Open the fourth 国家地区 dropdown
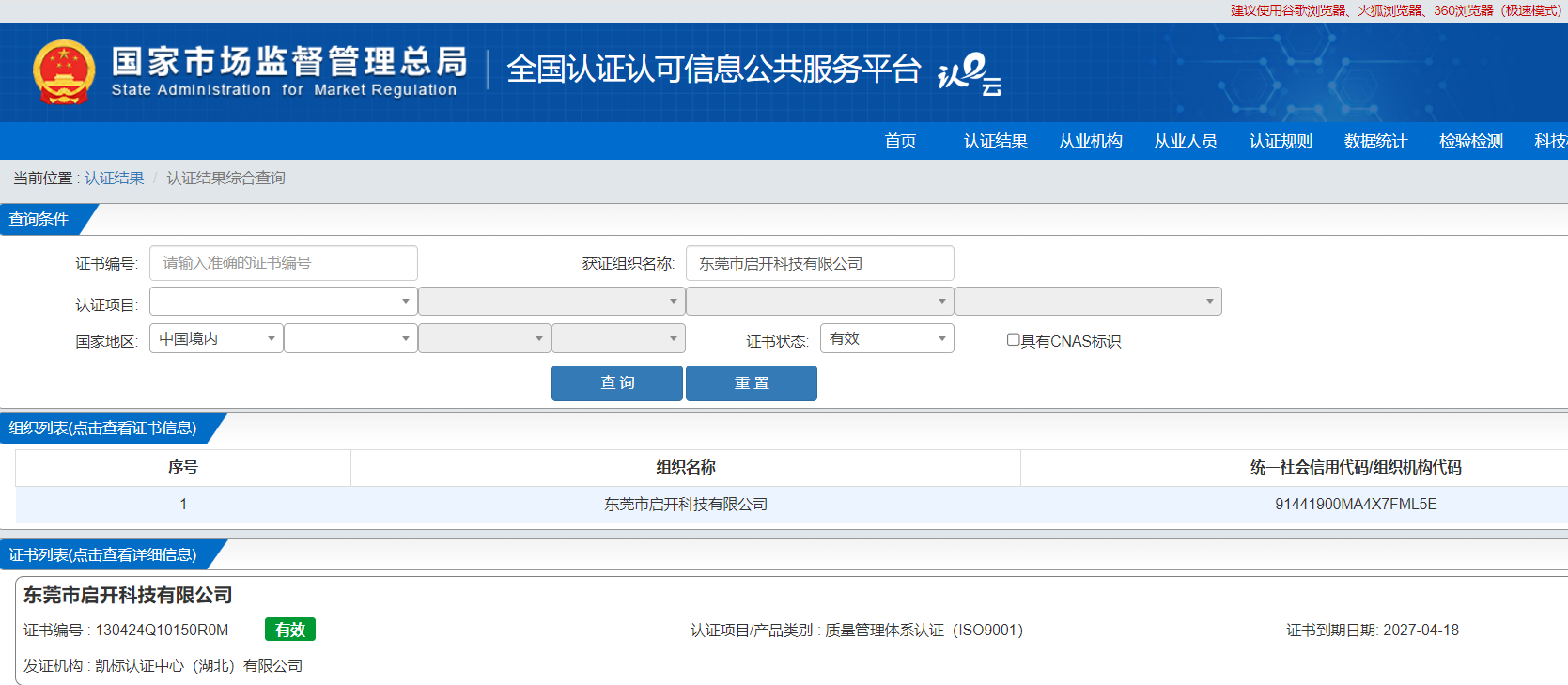Viewport: 1568px width, 685px height. 618,338
